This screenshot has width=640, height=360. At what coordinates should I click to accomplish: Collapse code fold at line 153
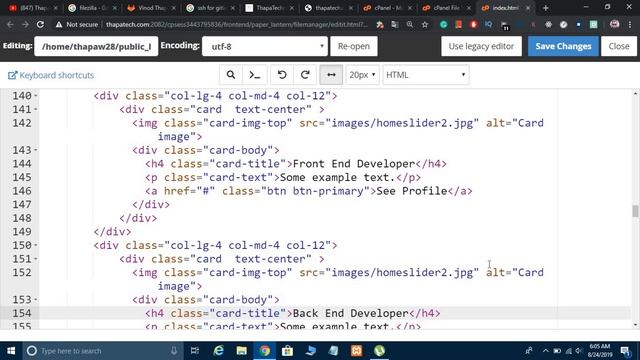[36, 300]
